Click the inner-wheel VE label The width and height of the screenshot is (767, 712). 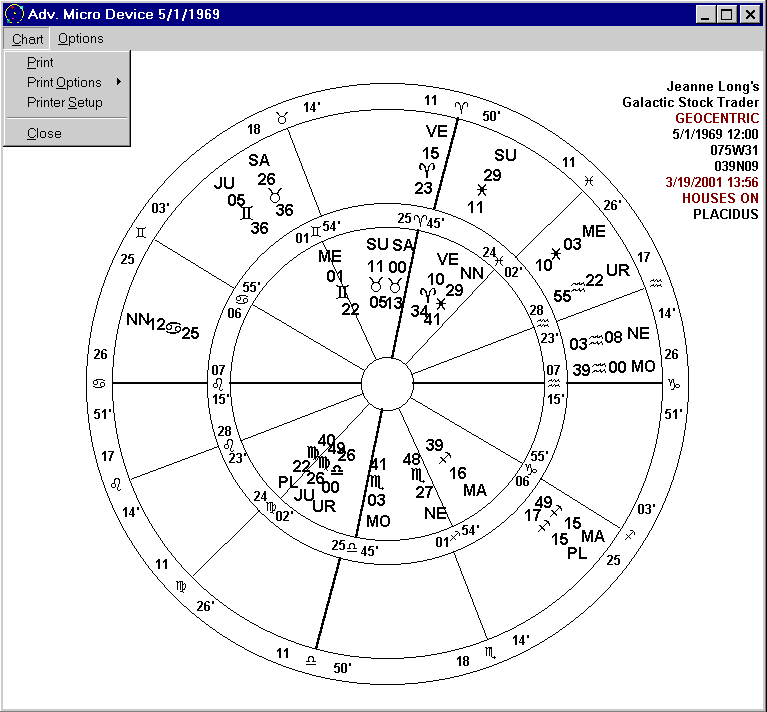(448, 259)
